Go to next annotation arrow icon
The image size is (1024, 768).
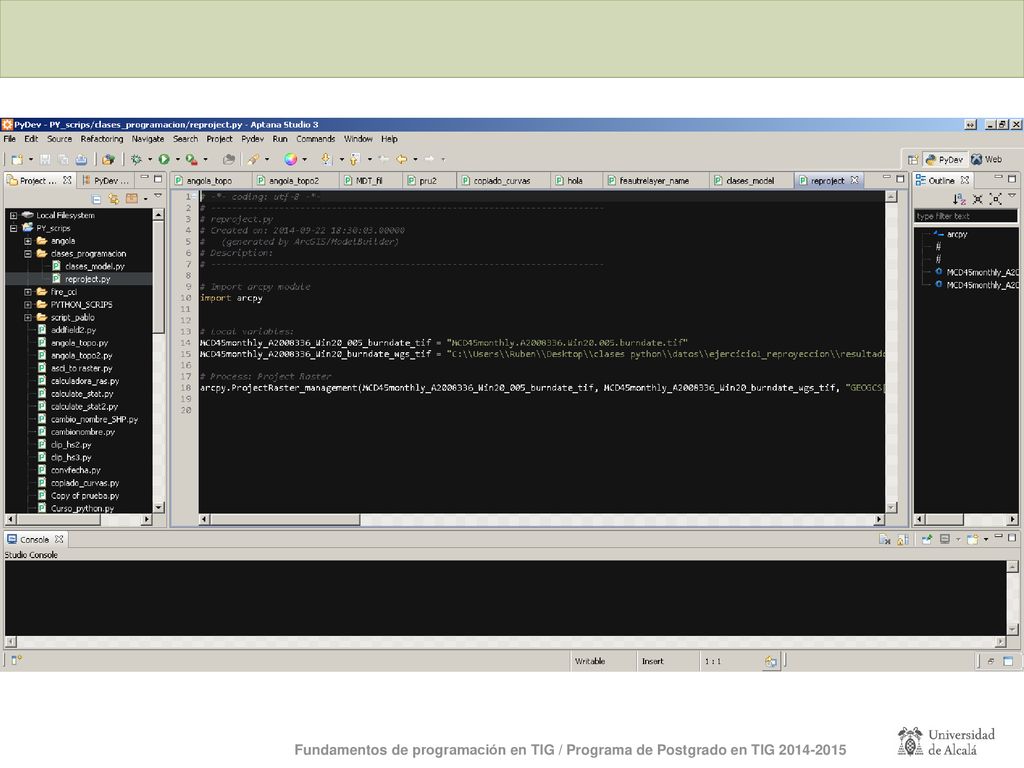pyautogui.click(x=326, y=159)
